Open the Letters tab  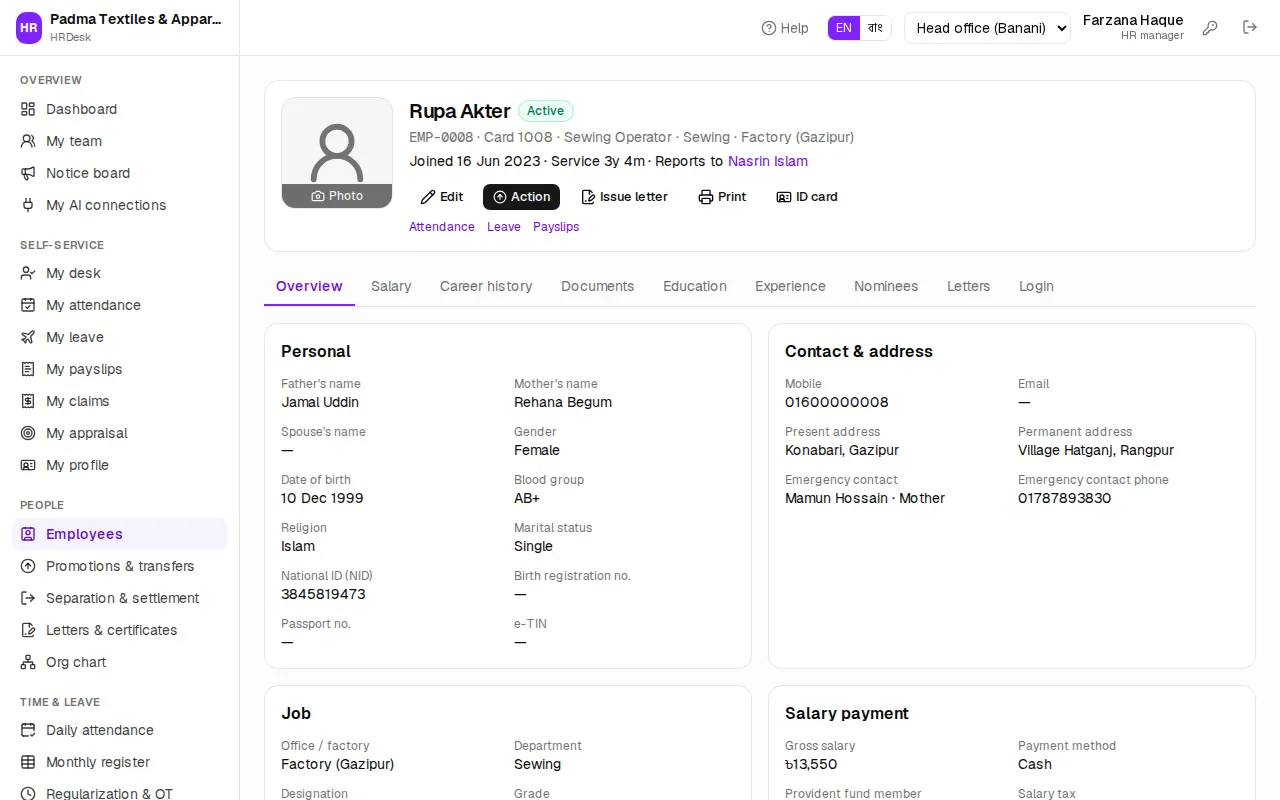[968, 286]
